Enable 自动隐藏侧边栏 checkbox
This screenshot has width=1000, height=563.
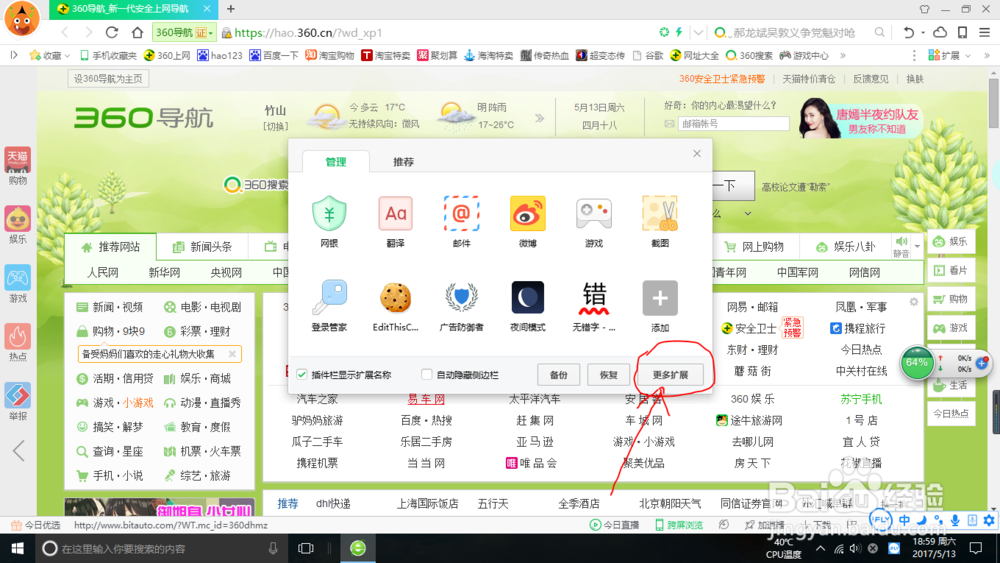[427, 374]
